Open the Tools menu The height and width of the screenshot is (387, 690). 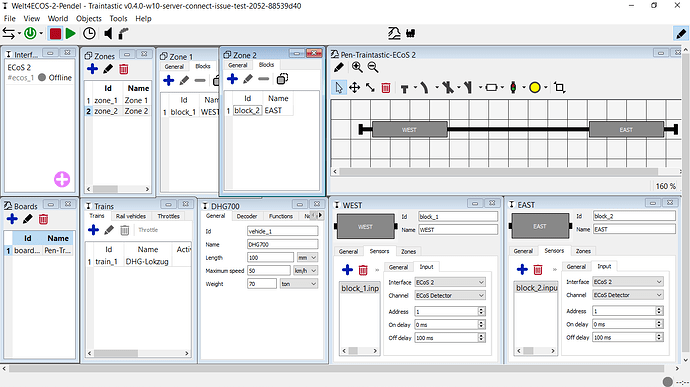[118, 18]
